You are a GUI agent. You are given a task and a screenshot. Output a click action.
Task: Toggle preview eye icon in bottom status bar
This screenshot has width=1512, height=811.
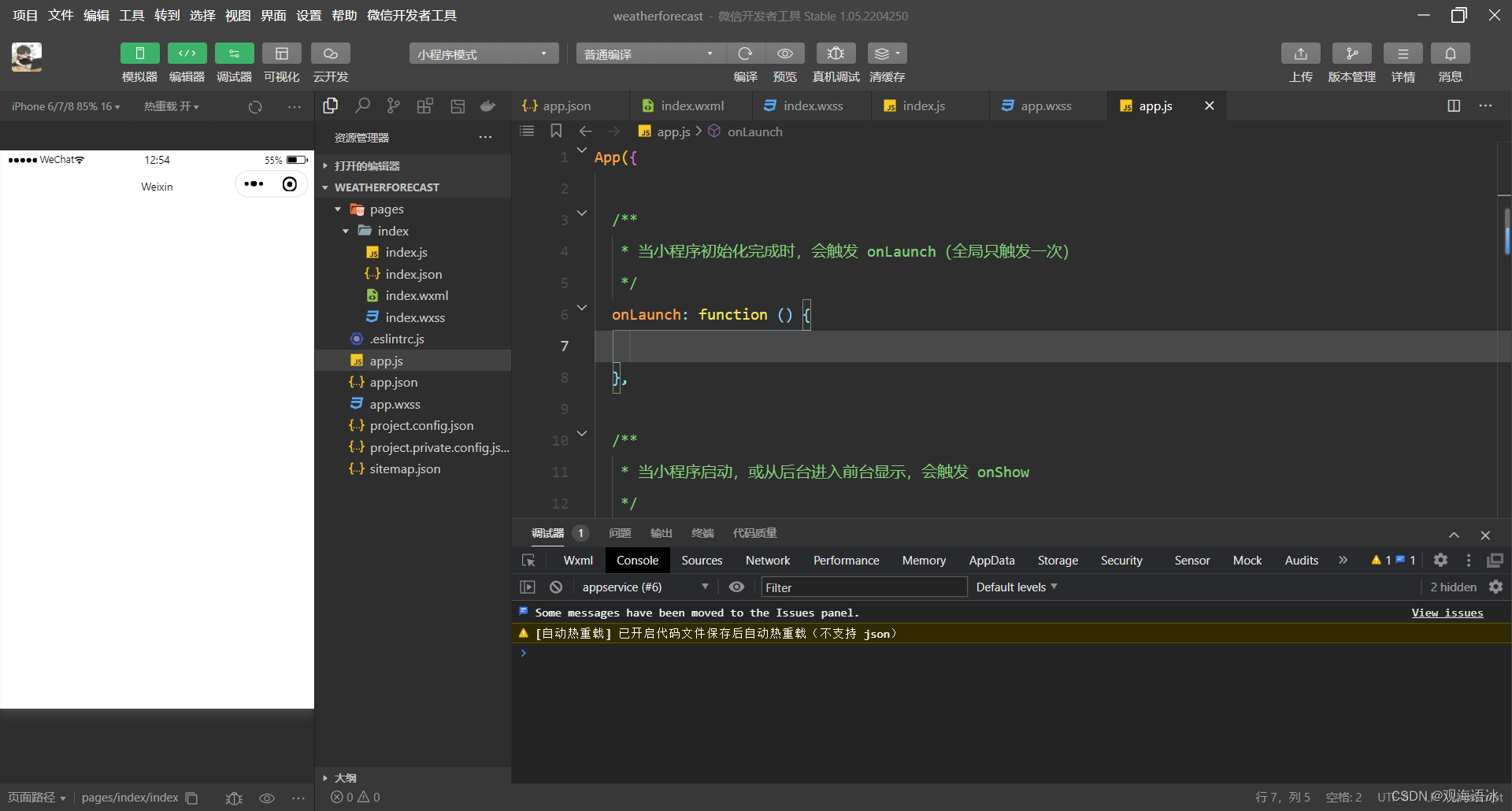[267, 798]
